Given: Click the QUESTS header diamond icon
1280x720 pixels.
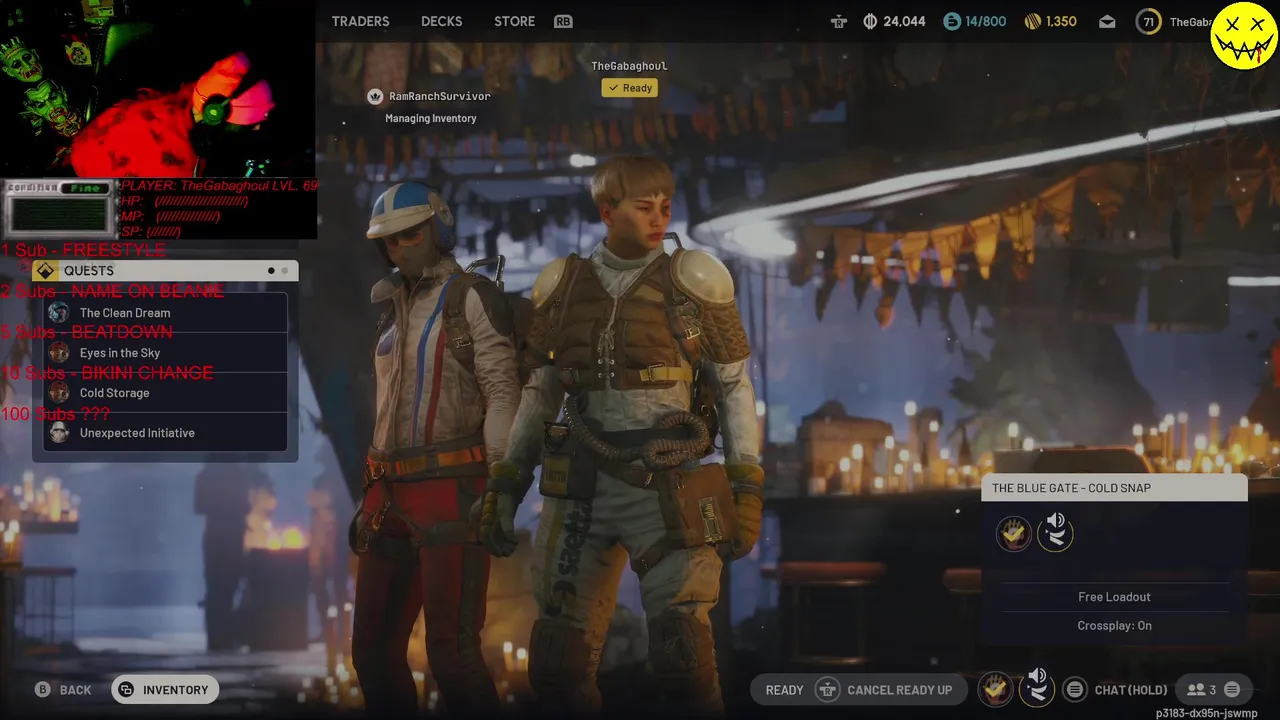Looking at the screenshot, I should point(45,271).
